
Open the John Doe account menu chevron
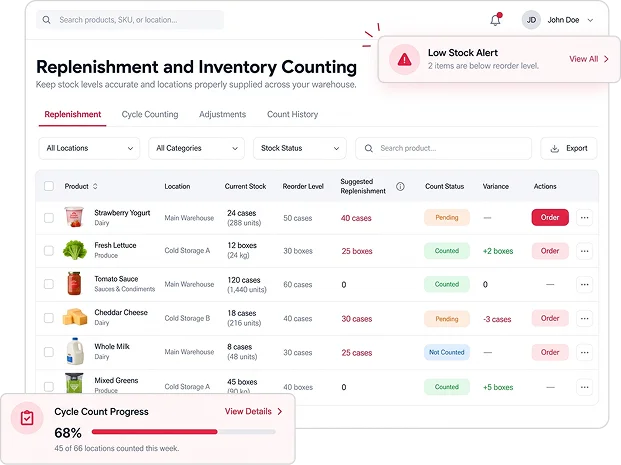pos(590,20)
